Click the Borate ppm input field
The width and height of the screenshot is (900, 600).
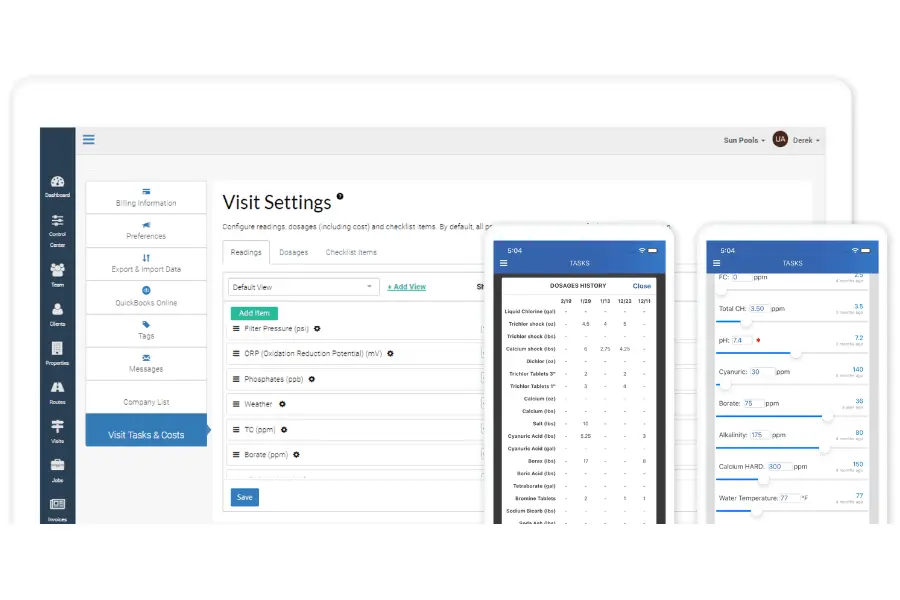click(x=754, y=404)
